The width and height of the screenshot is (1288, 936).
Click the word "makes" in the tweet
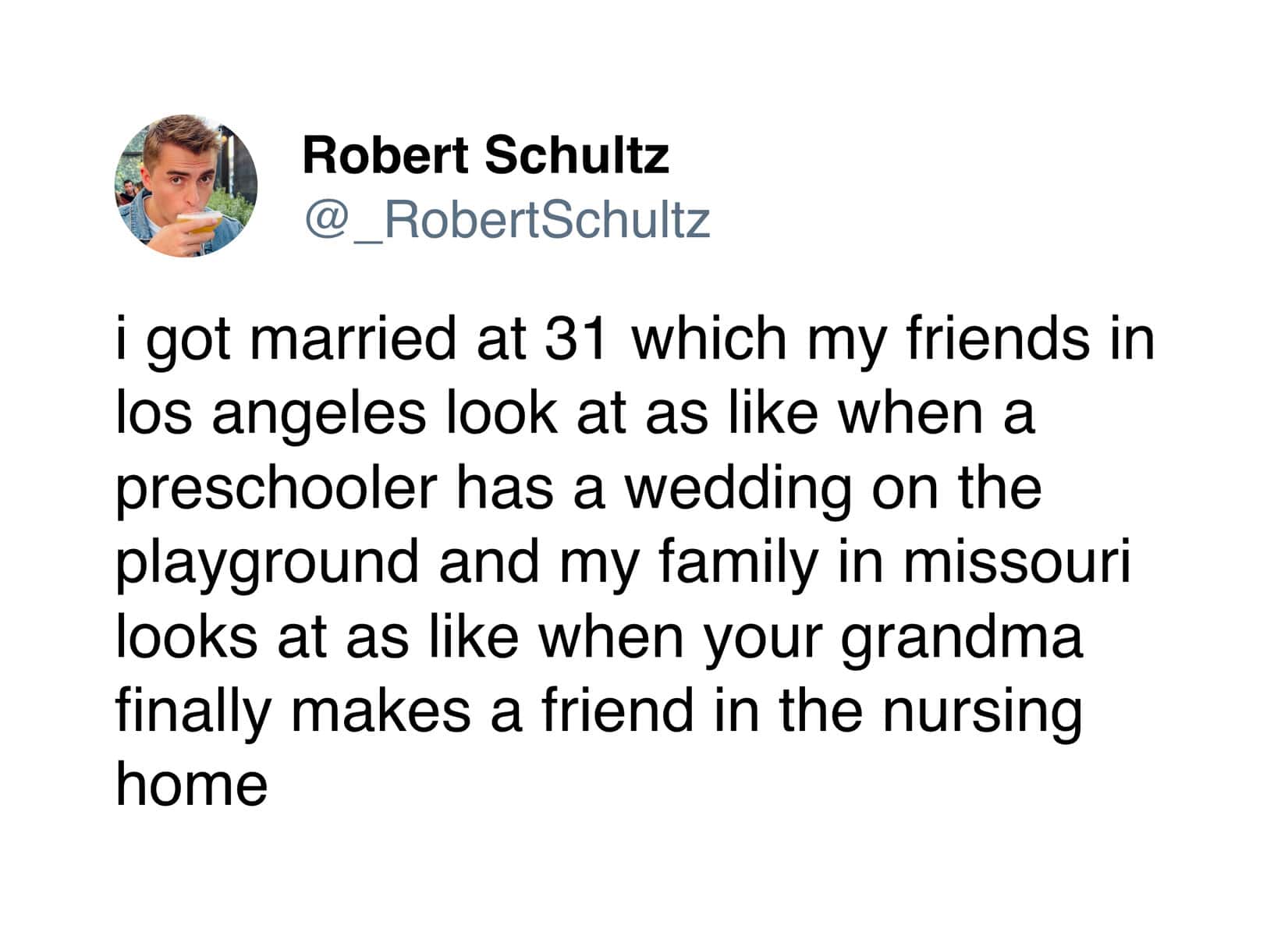381,710
